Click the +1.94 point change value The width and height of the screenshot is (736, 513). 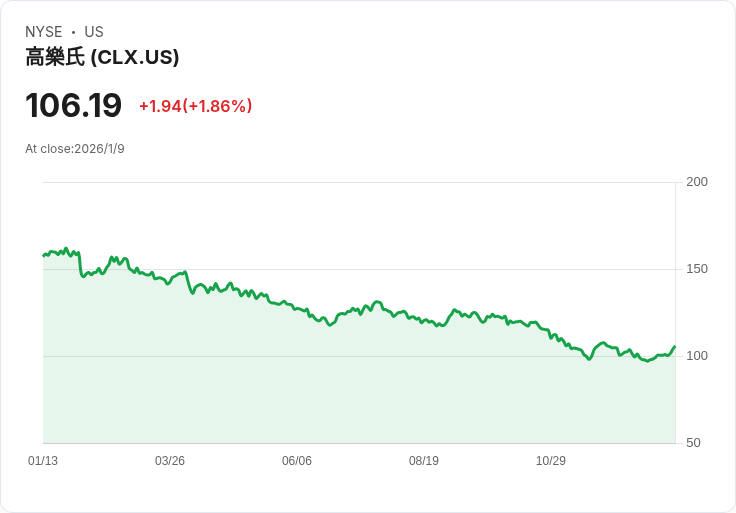[x=160, y=106]
